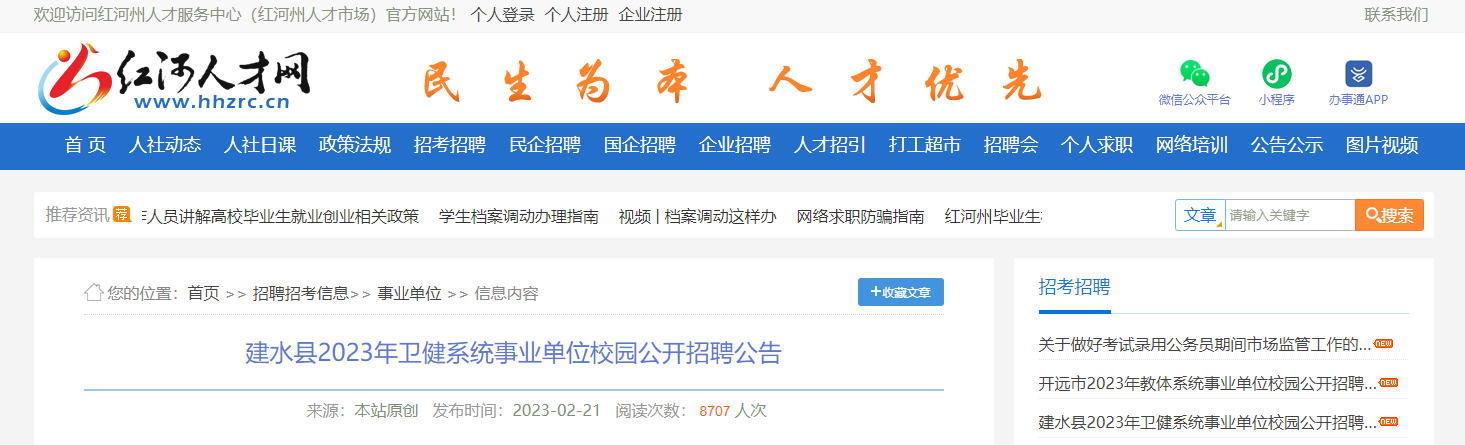
Task: Click 首页 in the breadcrumb
Action: pyautogui.click(x=203, y=293)
